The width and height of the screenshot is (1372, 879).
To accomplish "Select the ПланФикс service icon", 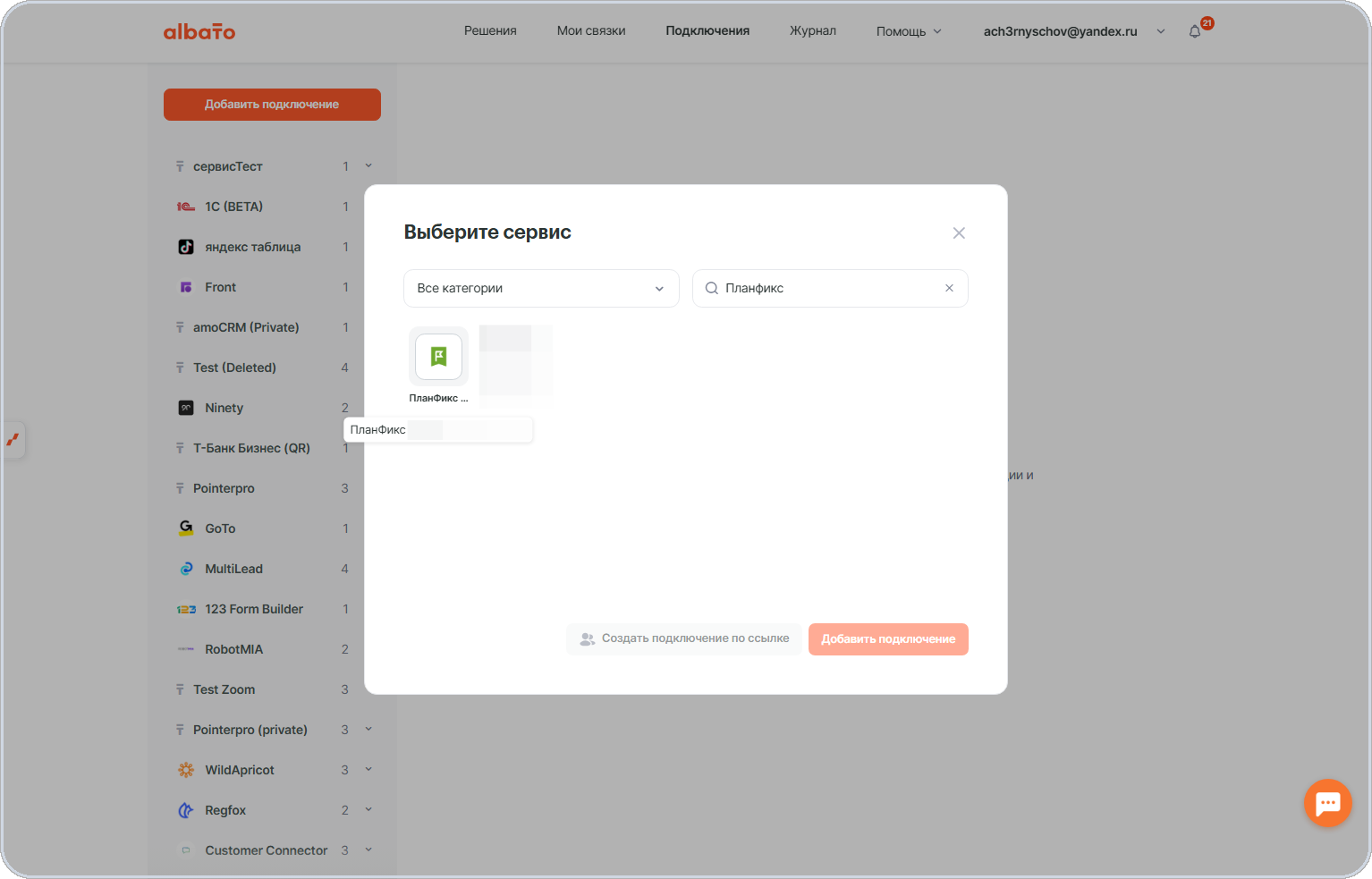I will pyautogui.click(x=438, y=357).
